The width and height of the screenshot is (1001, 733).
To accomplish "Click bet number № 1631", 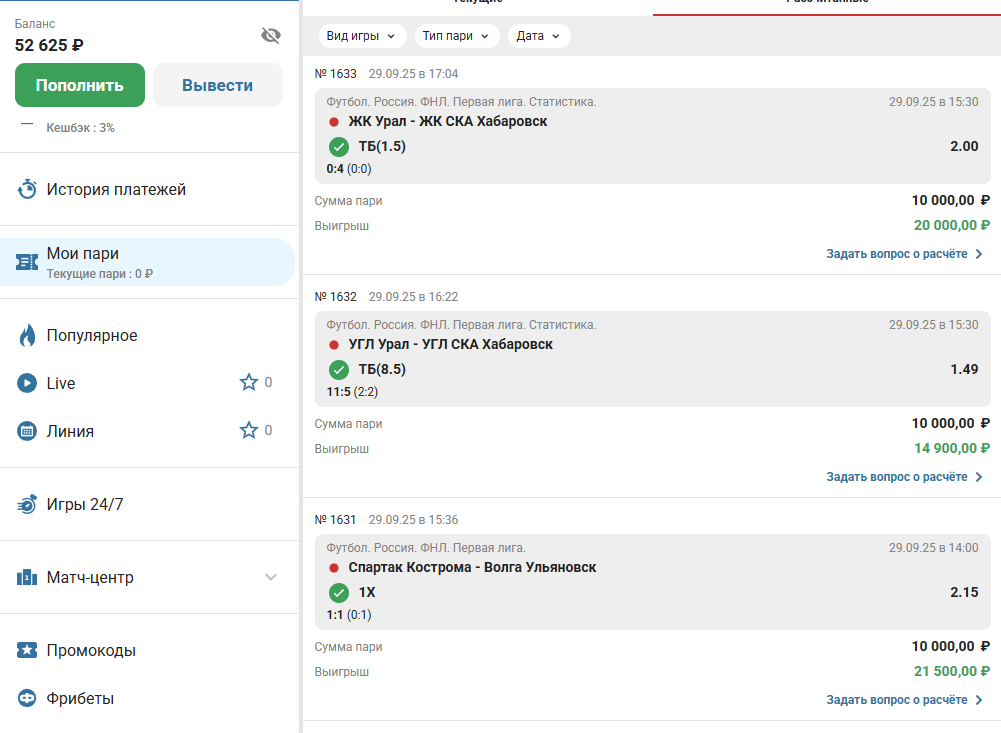I will [335, 519].
